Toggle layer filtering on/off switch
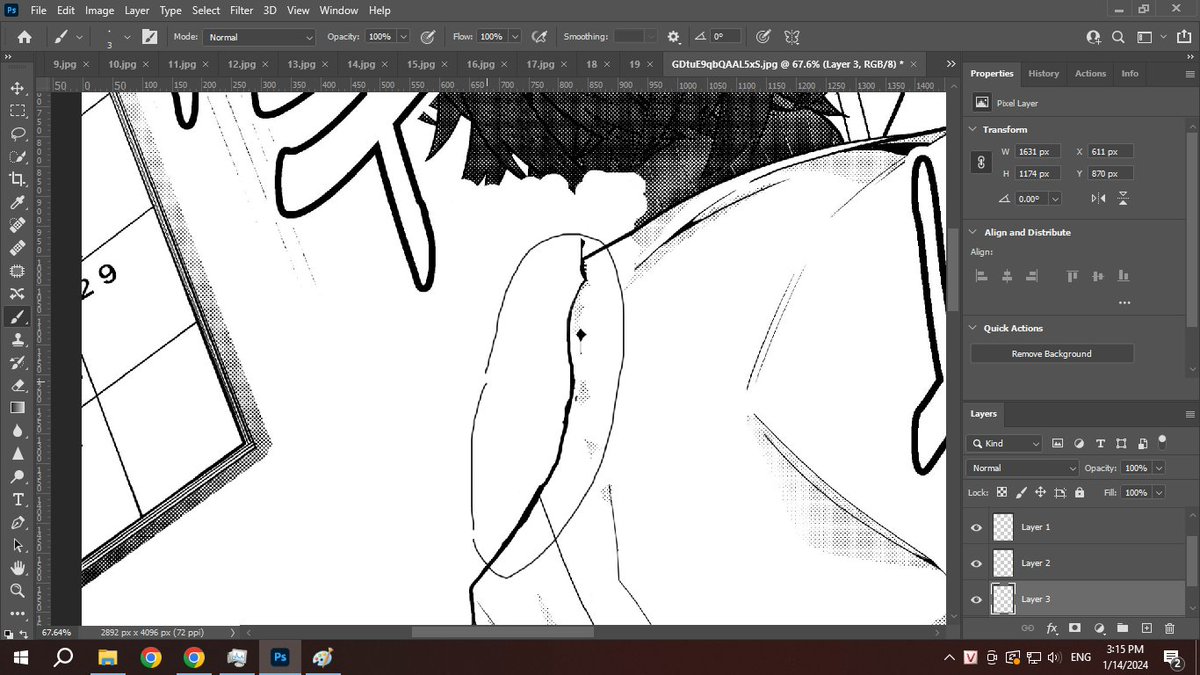The width and height of the screenshot is (1200, 675). [1162, 440]
